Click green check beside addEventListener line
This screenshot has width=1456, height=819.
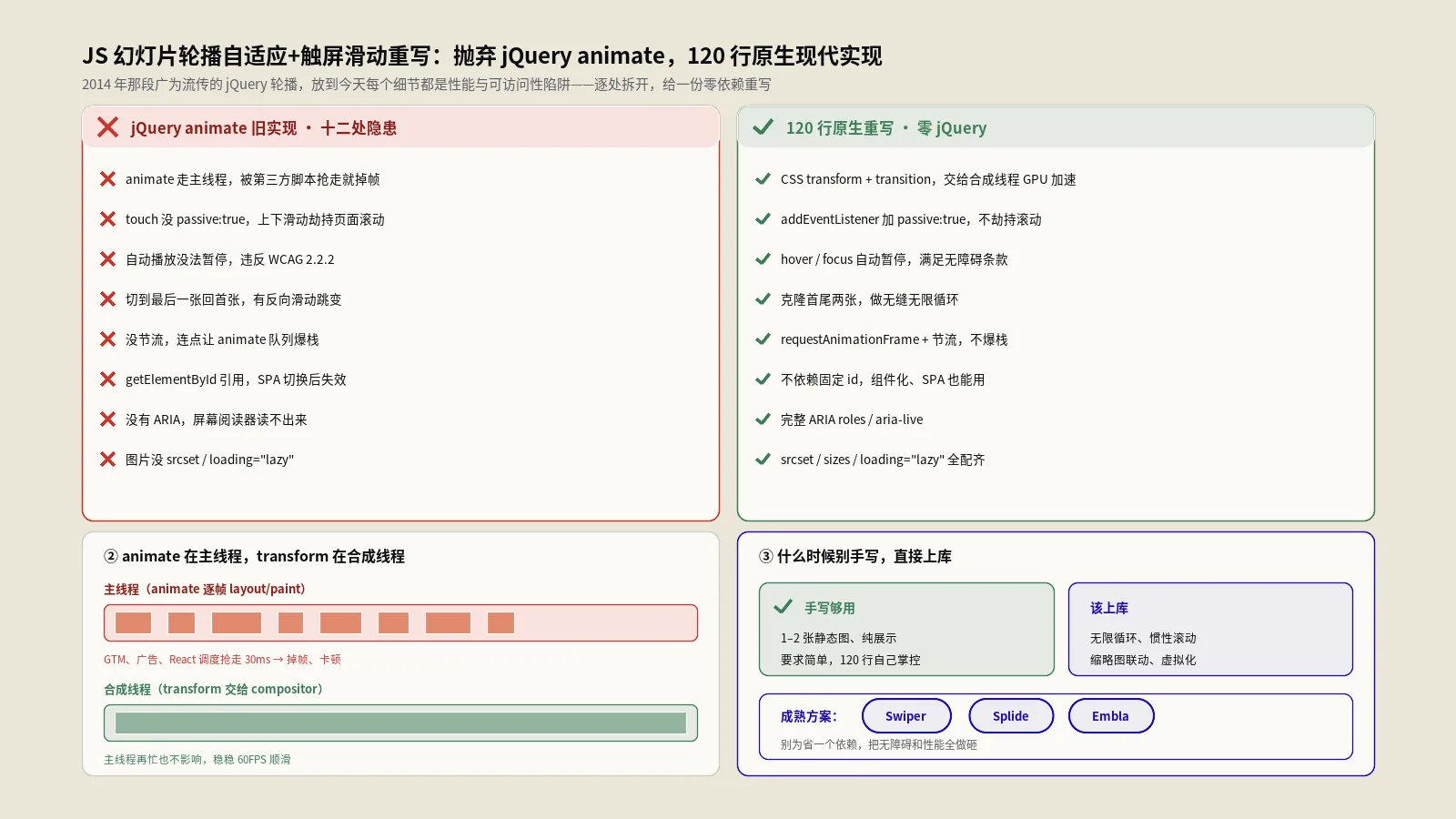(x=763, y=219)
